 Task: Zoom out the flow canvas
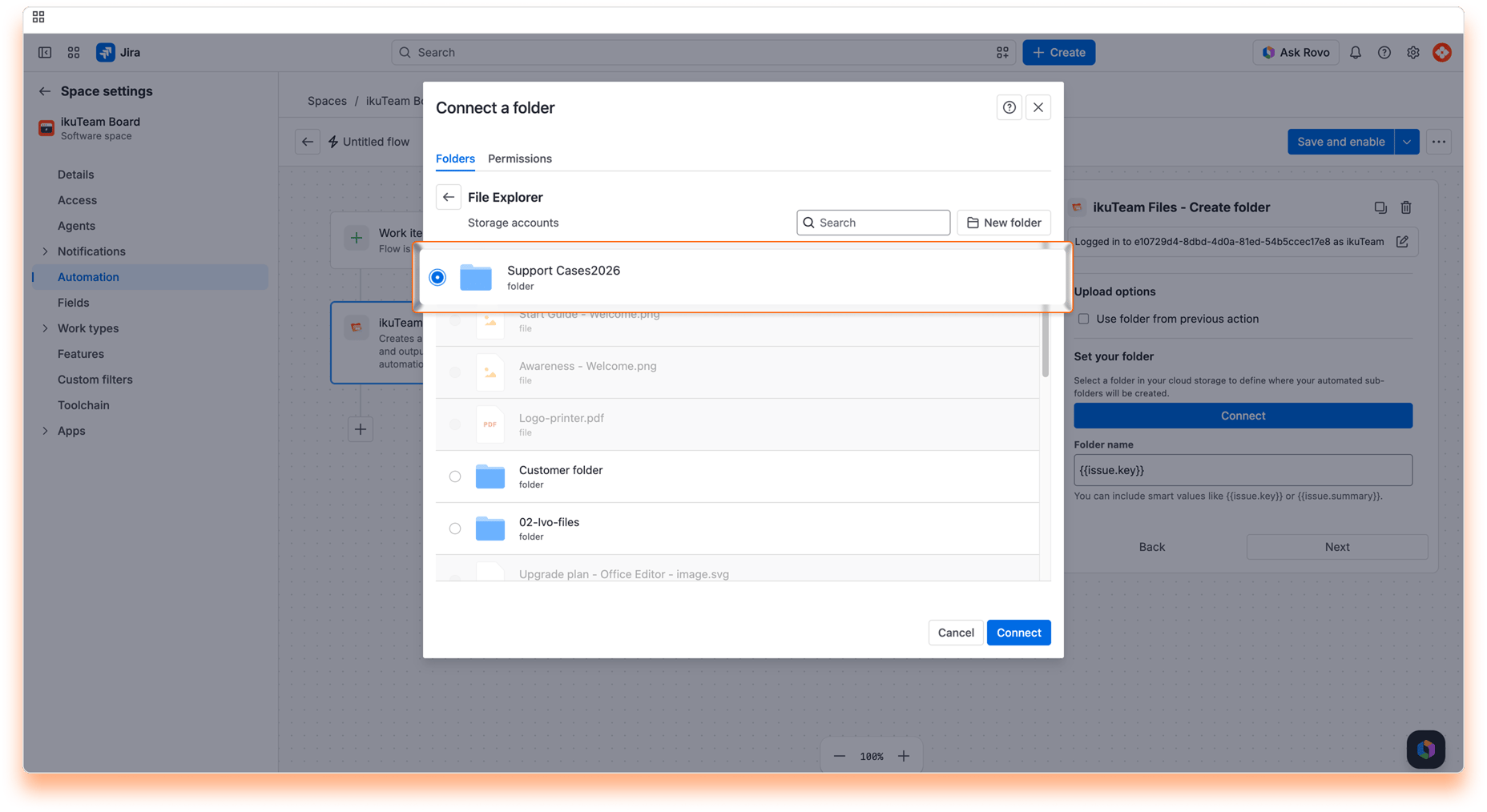click(x=840, y=756)
